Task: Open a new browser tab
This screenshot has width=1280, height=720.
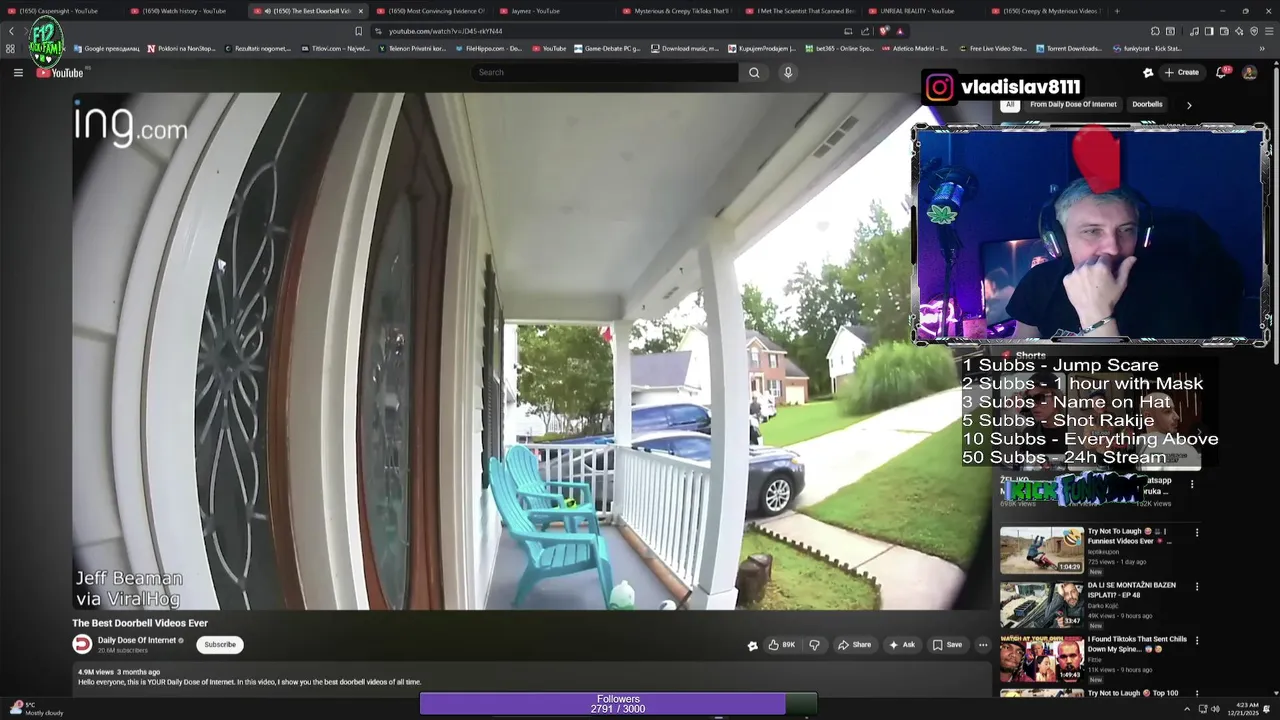Action: click(1117, 11)
